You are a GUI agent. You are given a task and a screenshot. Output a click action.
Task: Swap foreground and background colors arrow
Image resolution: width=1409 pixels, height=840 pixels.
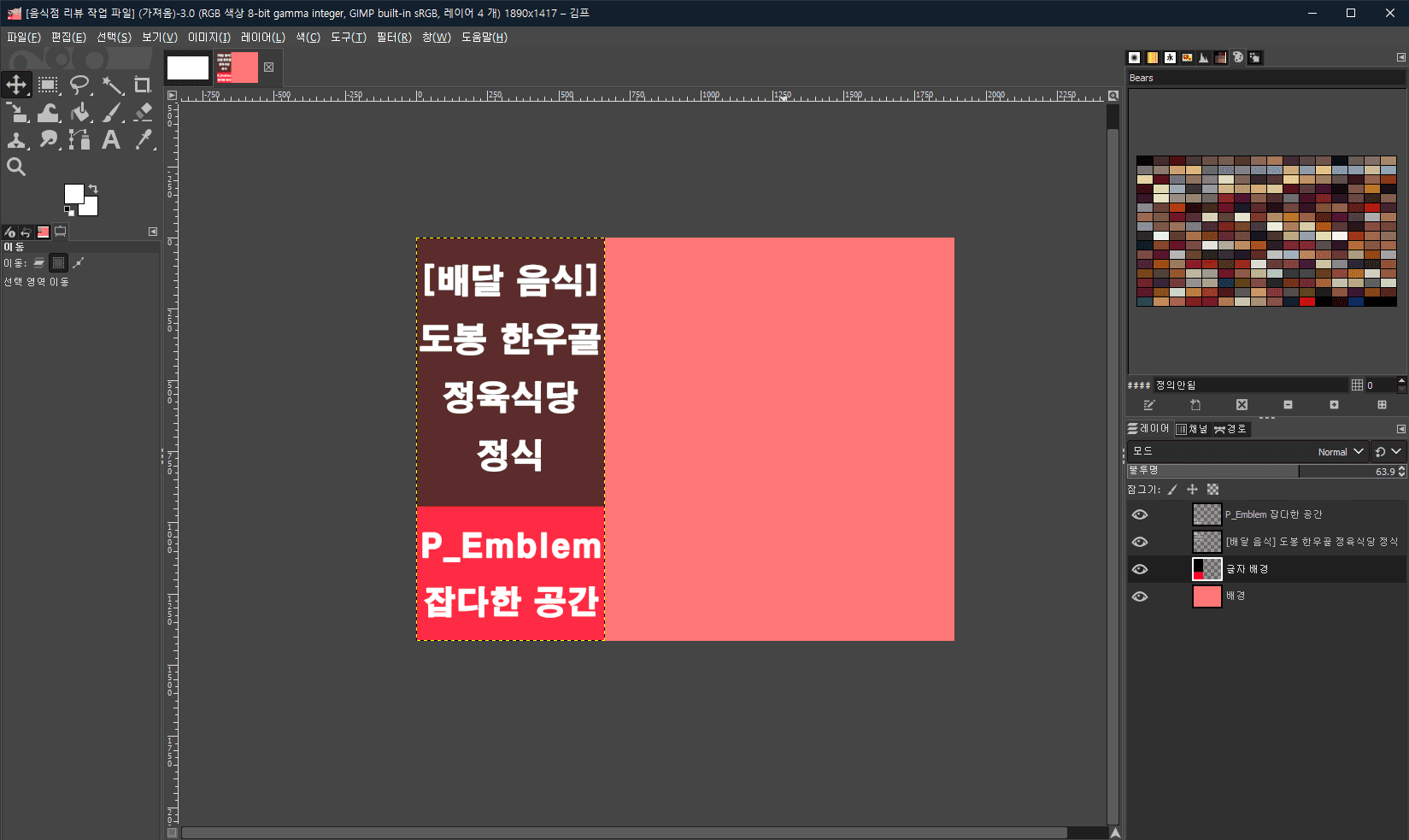pyautogui.click(x=93, y=188)
